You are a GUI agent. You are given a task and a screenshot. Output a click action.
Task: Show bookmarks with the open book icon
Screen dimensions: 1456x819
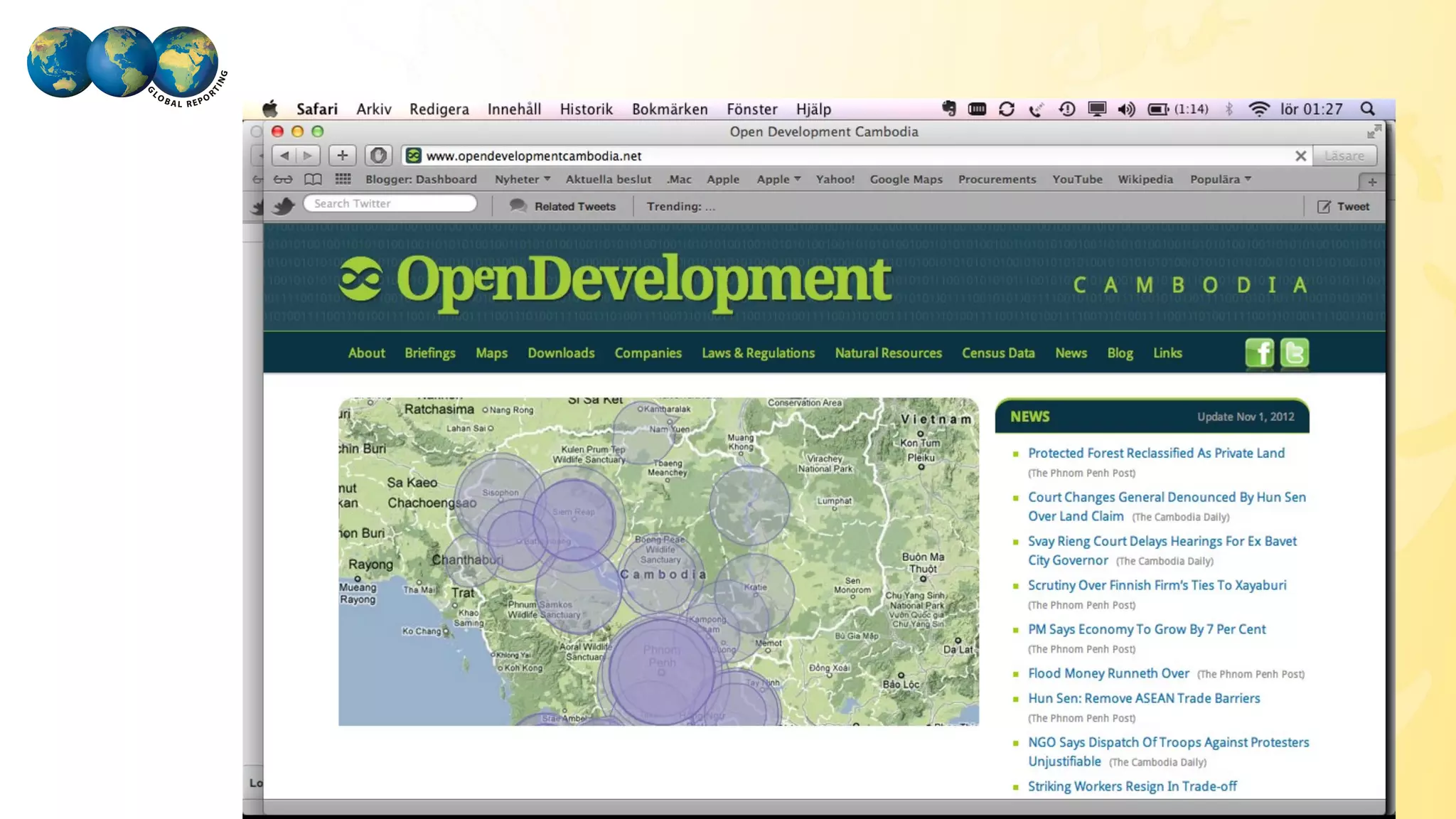coord(313,180)
